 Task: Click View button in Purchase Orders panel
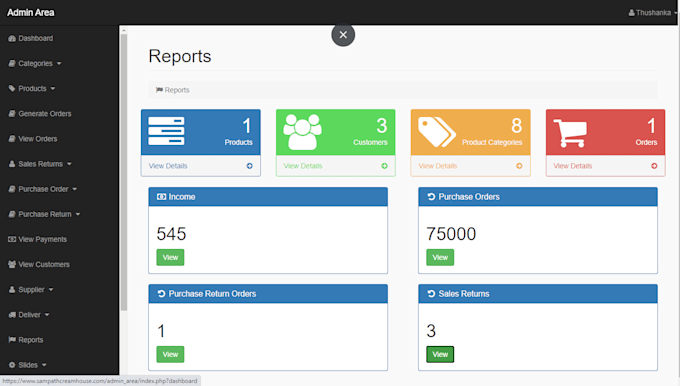pos(440,258)
